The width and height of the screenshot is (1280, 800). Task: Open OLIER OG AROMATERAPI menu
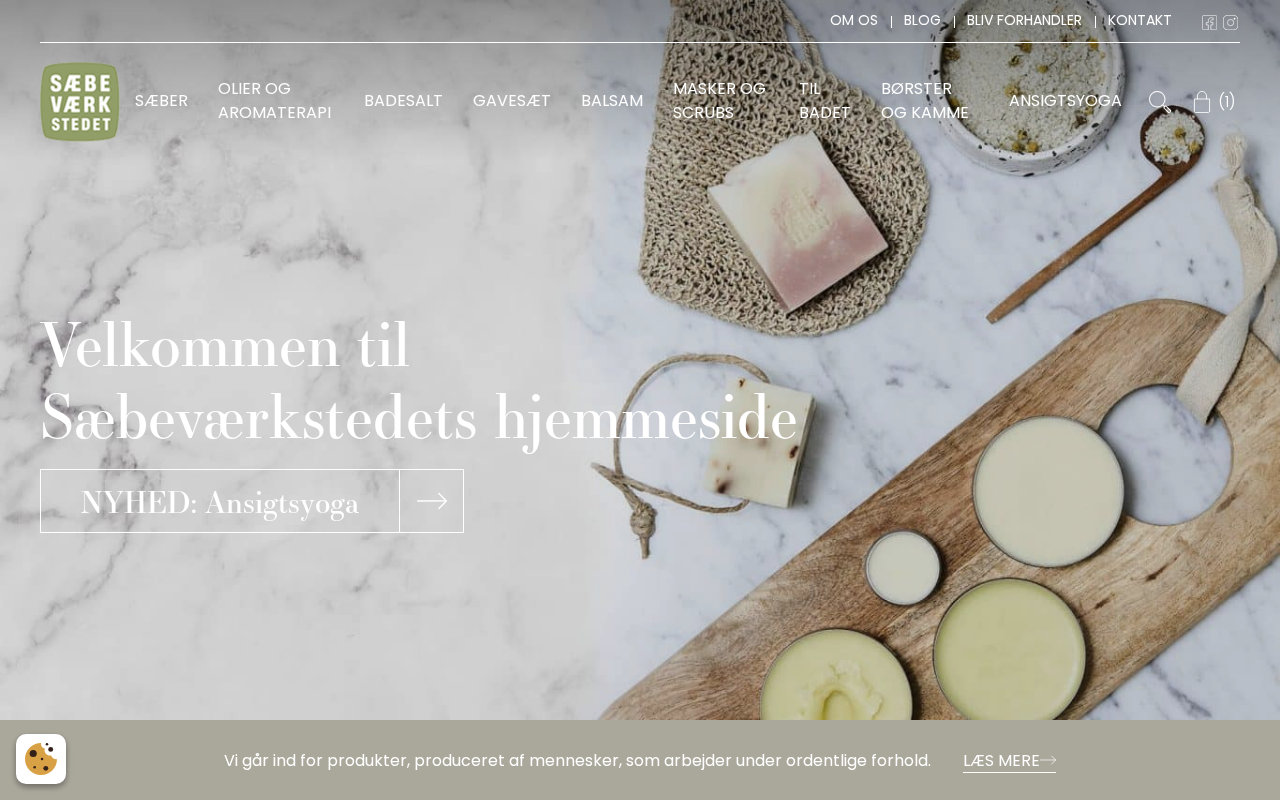(x=274, y=101)
